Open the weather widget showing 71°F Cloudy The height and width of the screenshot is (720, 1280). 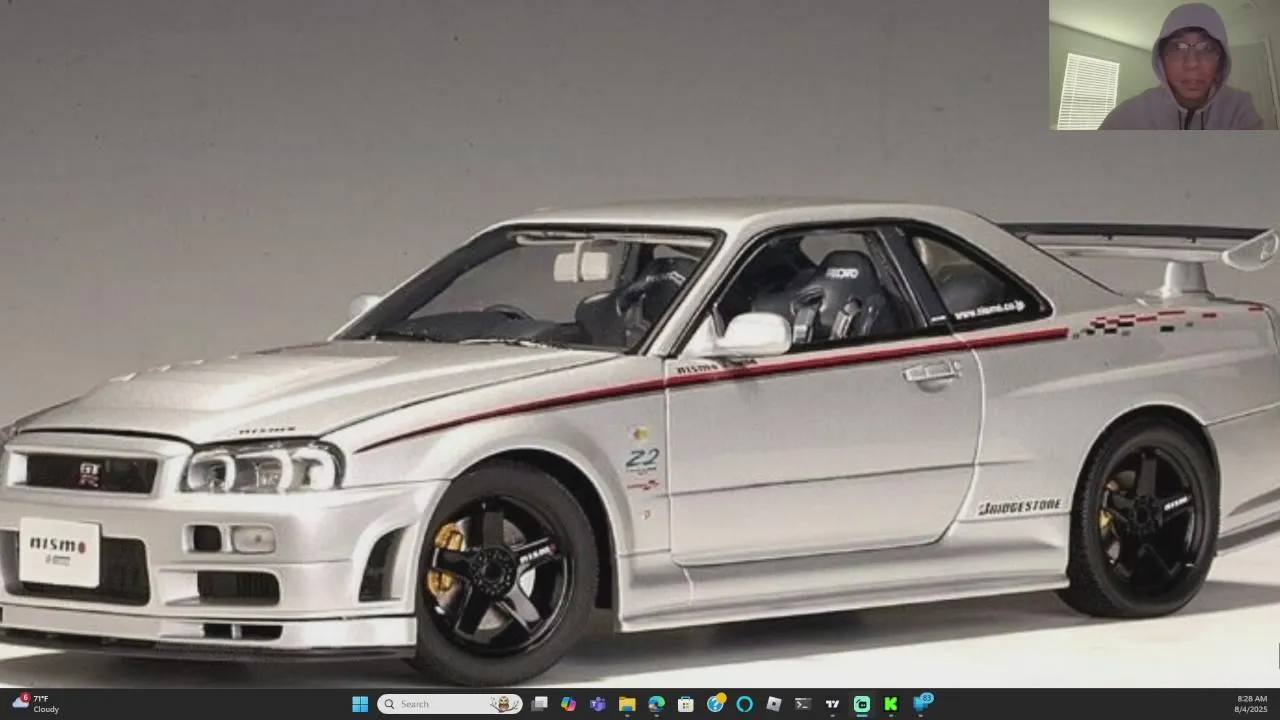(x=36, y=704)
